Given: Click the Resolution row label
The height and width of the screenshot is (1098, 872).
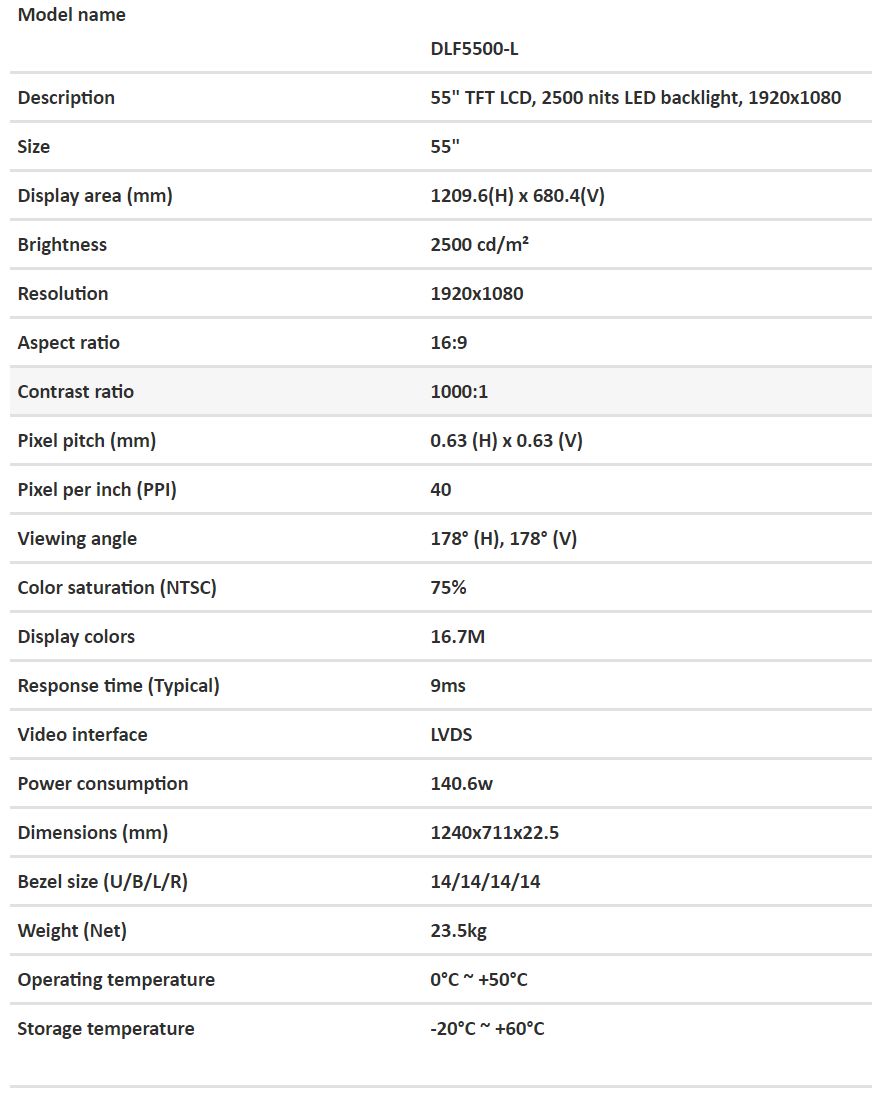Looking at the screenshot, I should pos(63,293).
